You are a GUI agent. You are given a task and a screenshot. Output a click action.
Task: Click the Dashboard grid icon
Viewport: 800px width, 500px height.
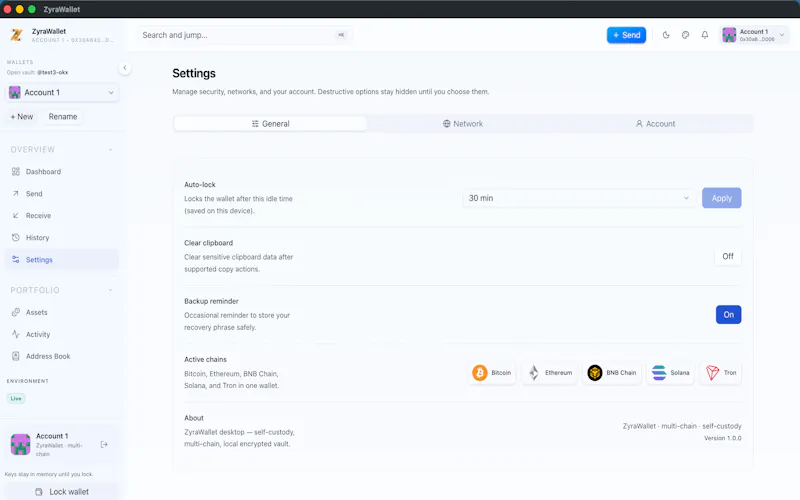(x=16, y=171)
